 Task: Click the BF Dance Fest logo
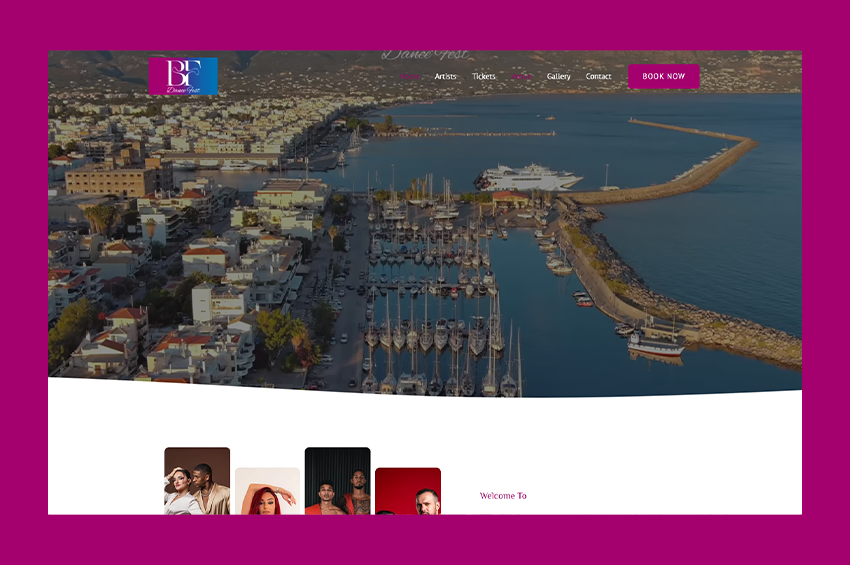(x=183, y=76)
